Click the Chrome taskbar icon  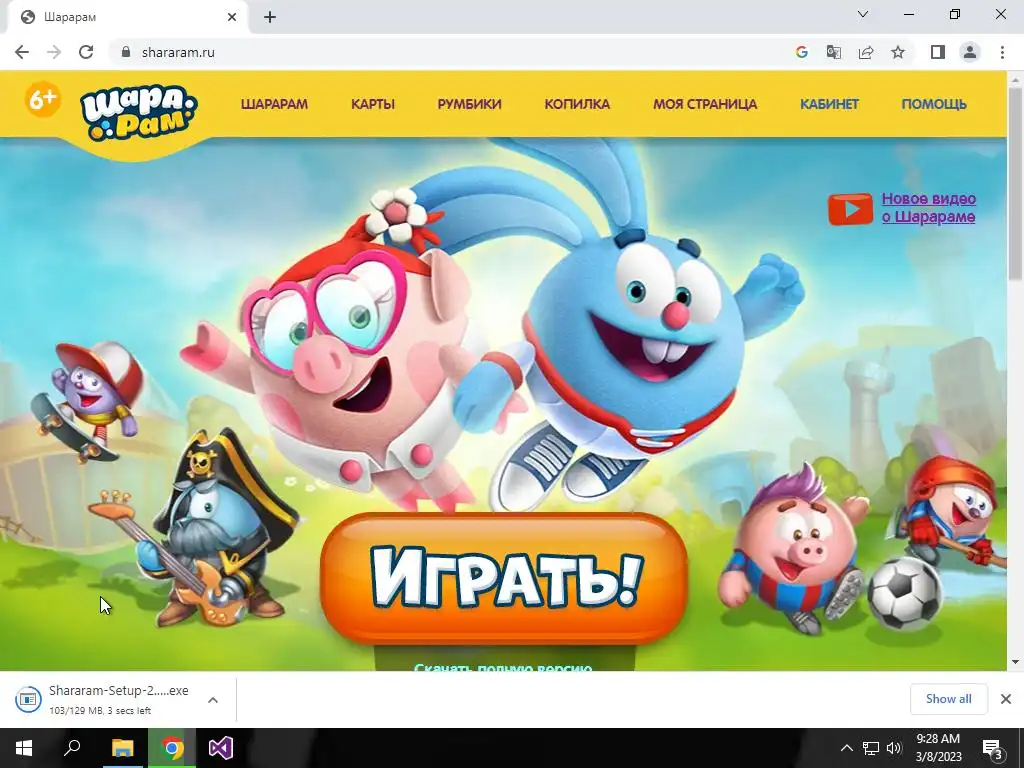click(x=172, y=748)
